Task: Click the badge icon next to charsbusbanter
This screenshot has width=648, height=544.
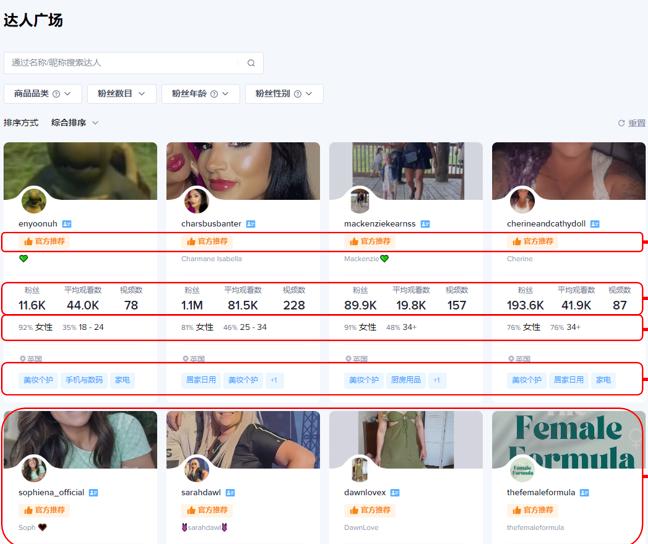Action: 250,224
